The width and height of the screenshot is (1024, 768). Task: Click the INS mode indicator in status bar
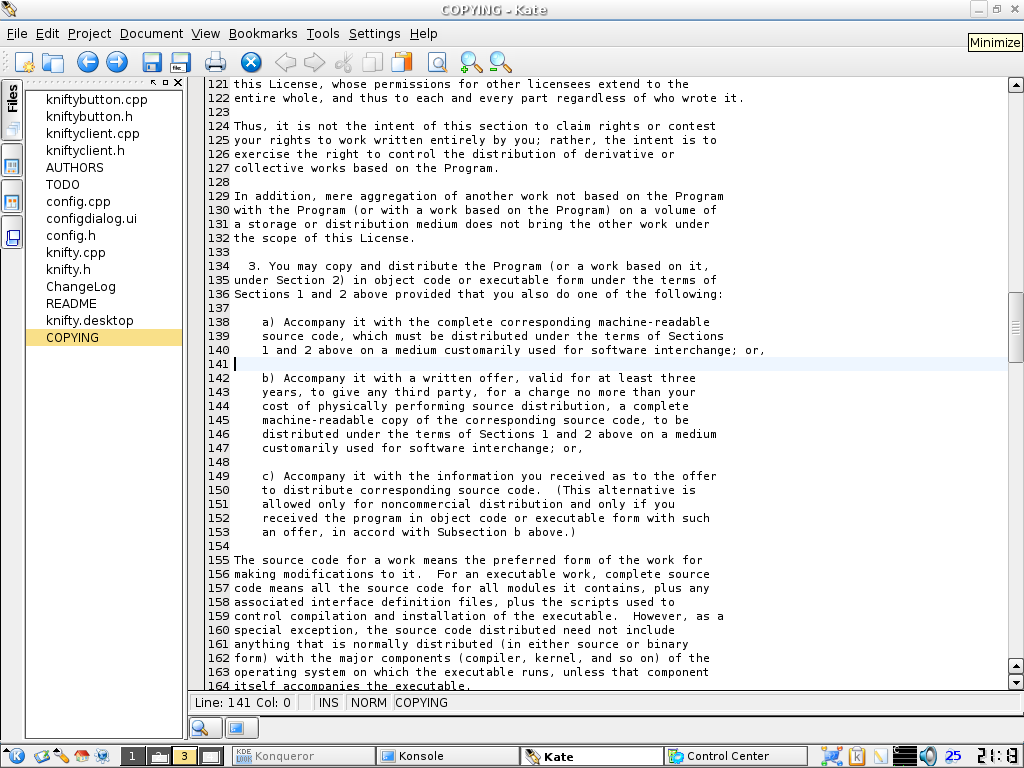click(x=328, y=703)
